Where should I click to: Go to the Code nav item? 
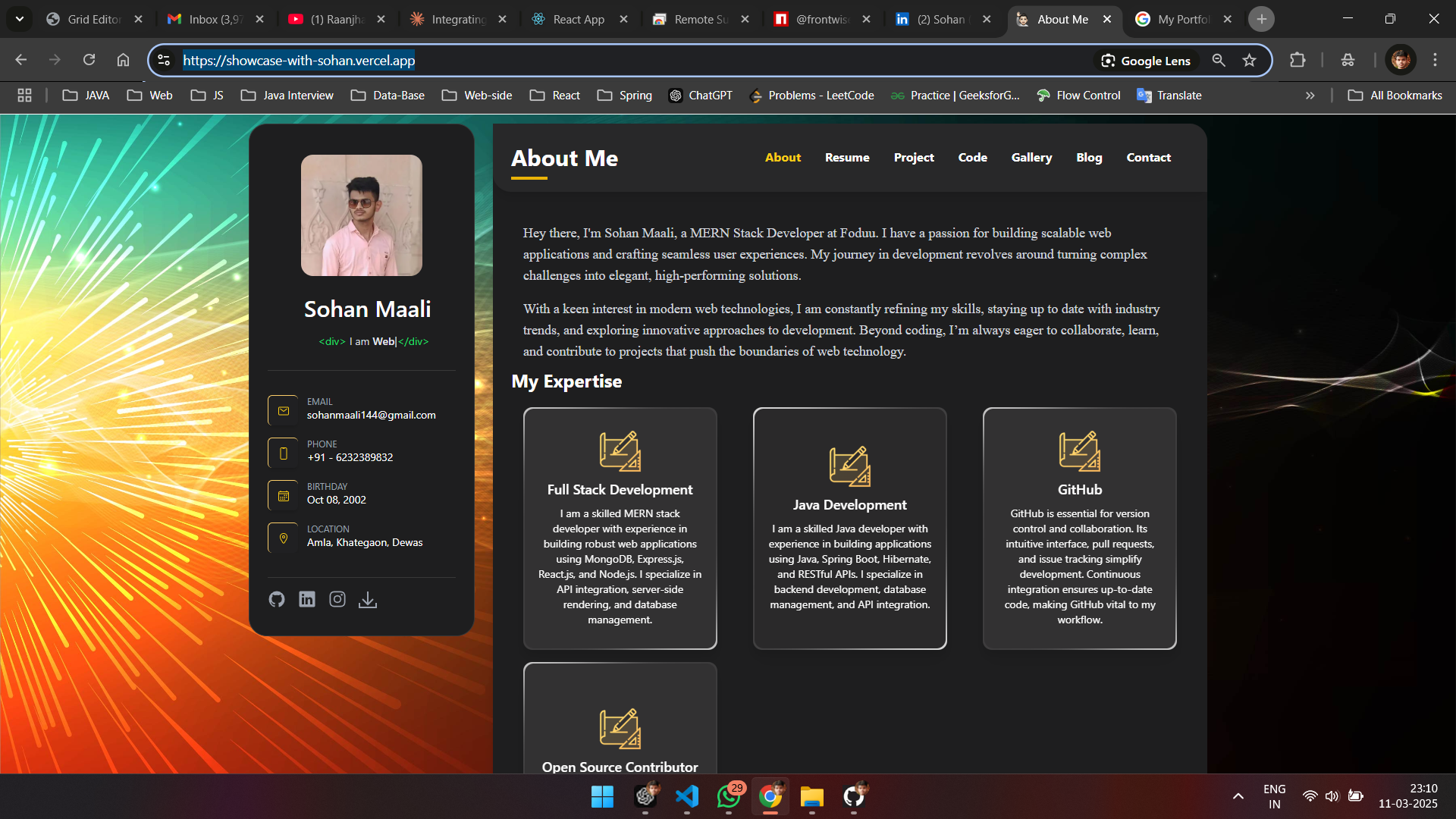pos(972,158)
